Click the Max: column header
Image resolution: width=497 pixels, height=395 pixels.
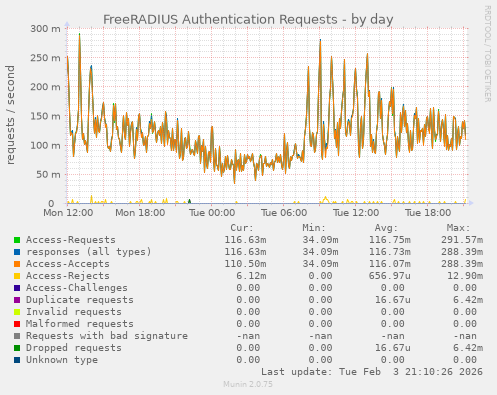(x=458, y=228)
